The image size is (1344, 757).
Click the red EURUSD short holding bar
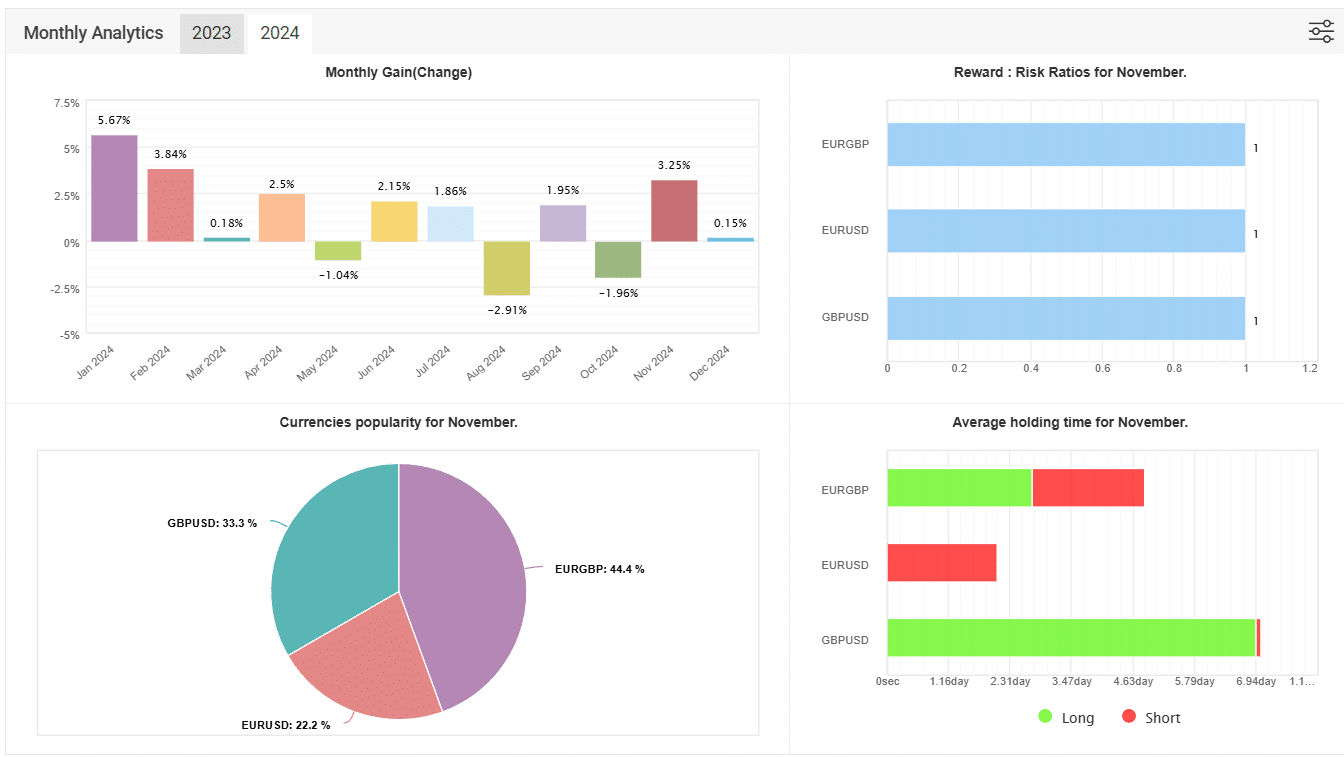(941, 562)
